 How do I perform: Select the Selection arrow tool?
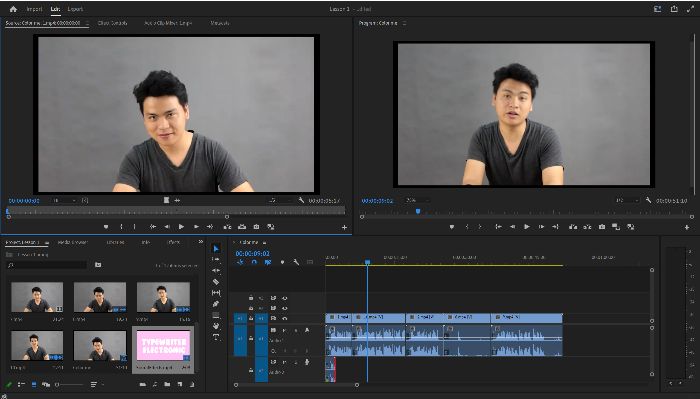[x=216, y=248]
